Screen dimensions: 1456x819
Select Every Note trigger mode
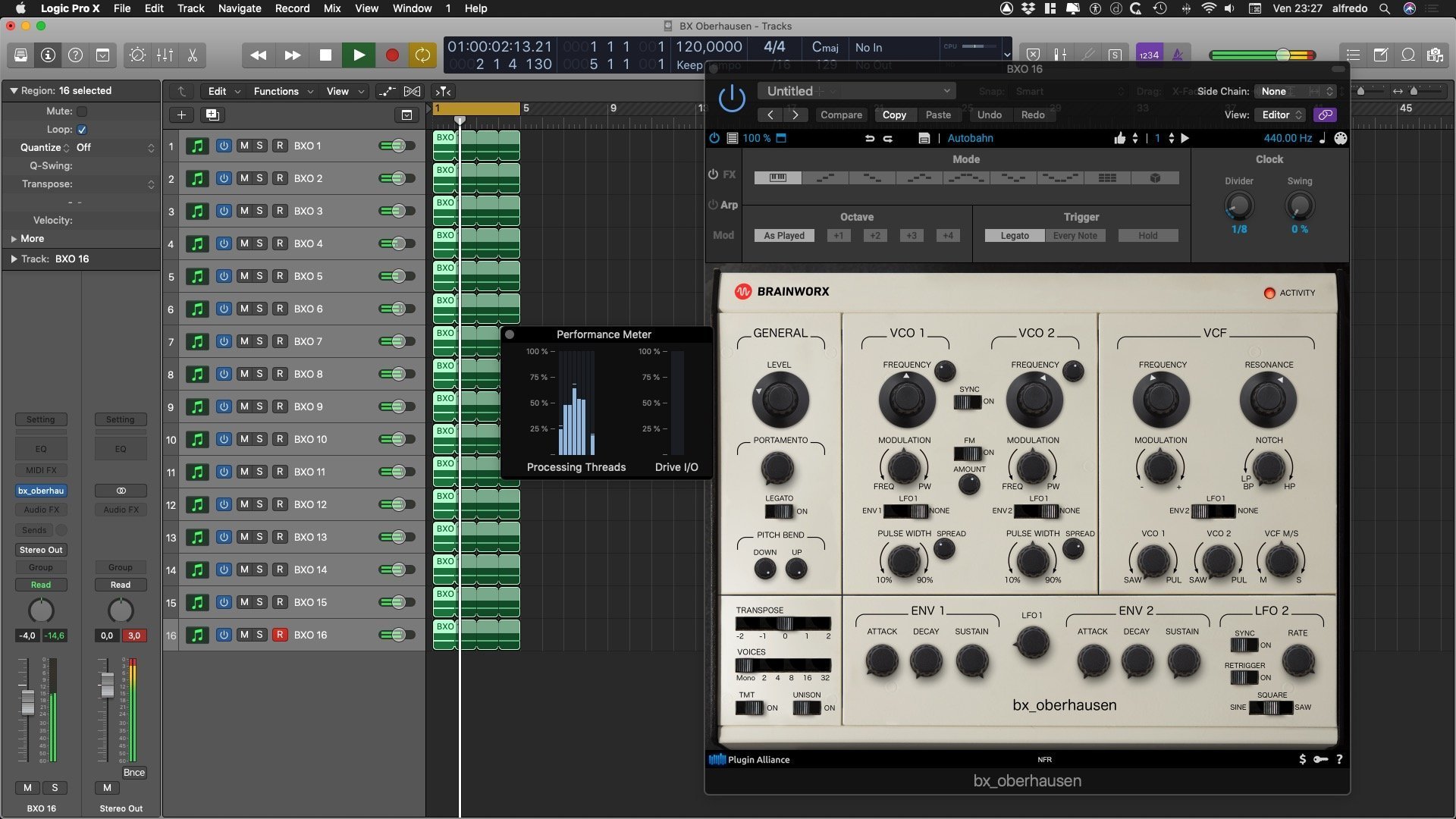point(1075,236)
